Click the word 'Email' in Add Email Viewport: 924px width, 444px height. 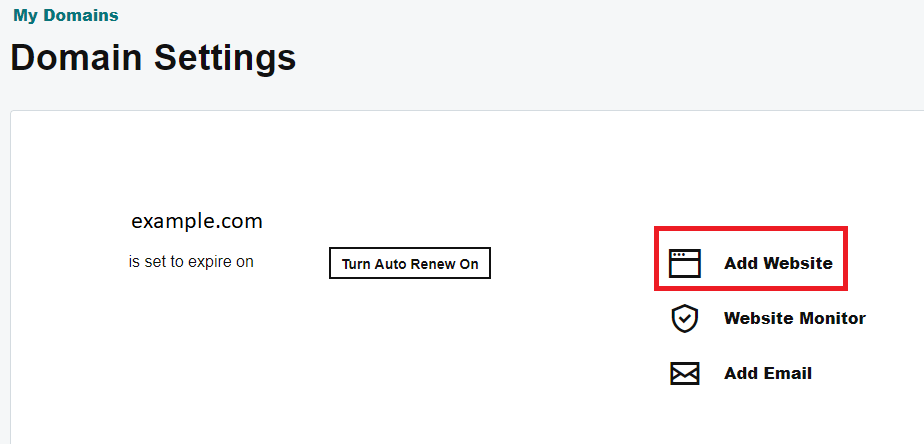pyautogui.click(x=786, y=373)
